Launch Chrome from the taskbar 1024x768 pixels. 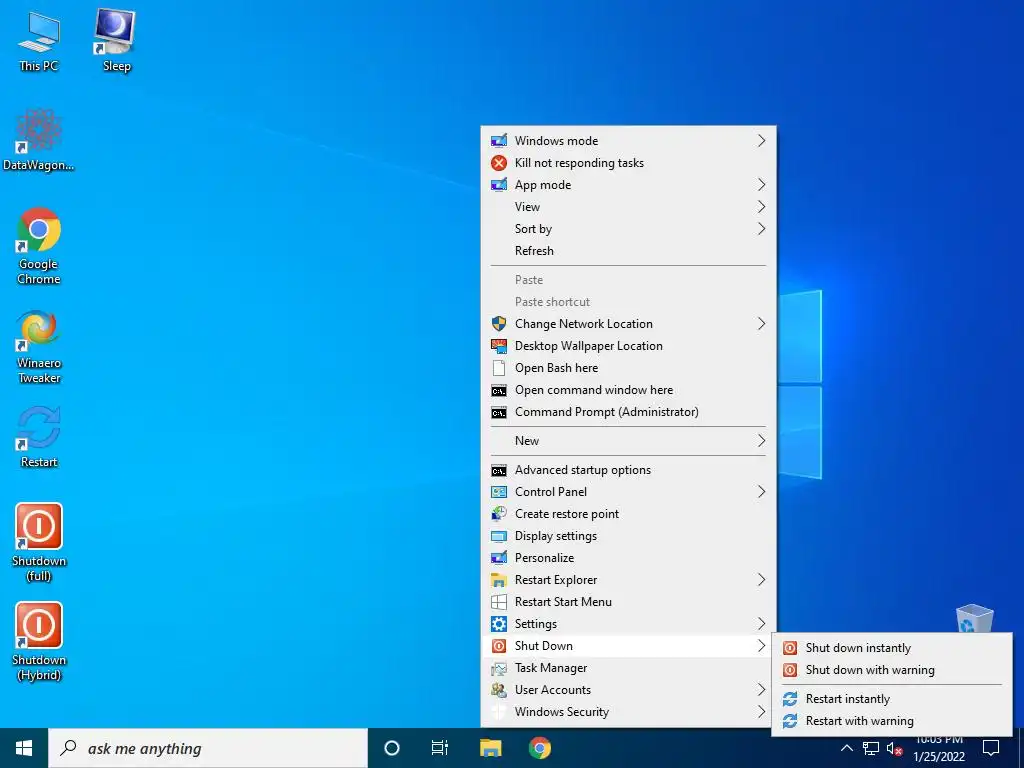pyautogui.click(x=539, y=748)
